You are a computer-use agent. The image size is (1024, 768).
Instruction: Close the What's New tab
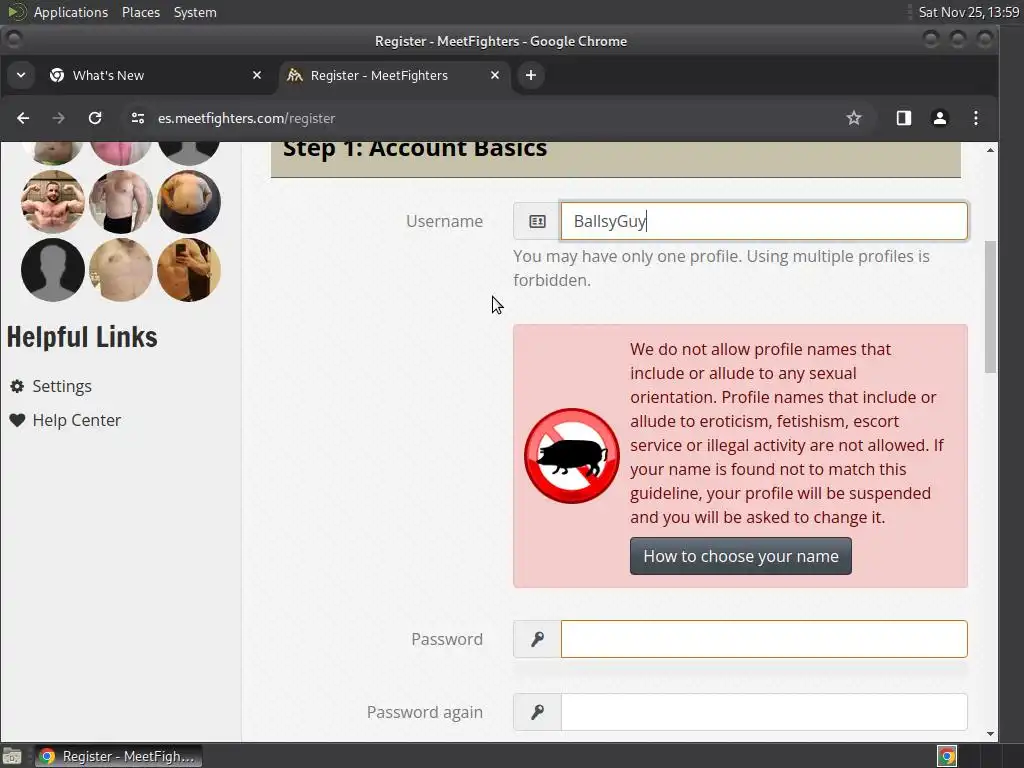(x=257, y=75)
